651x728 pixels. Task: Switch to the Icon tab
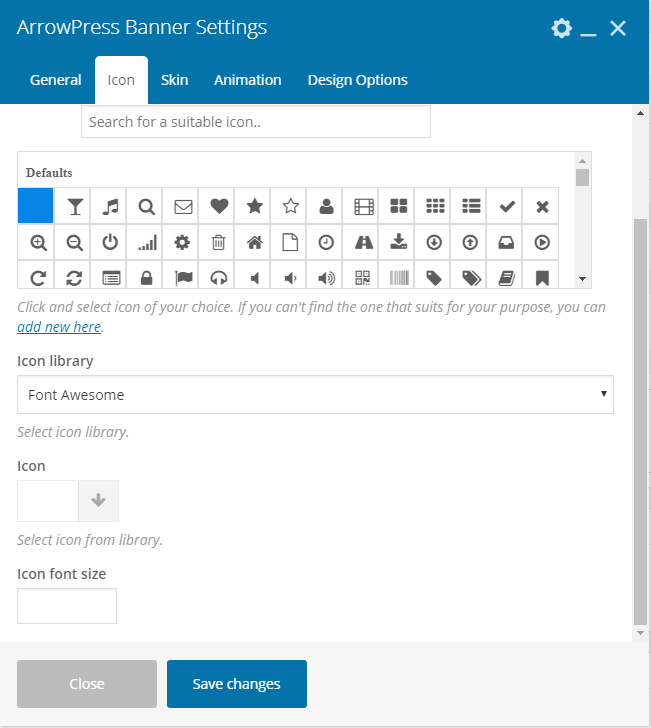click(x=121, y=80)
